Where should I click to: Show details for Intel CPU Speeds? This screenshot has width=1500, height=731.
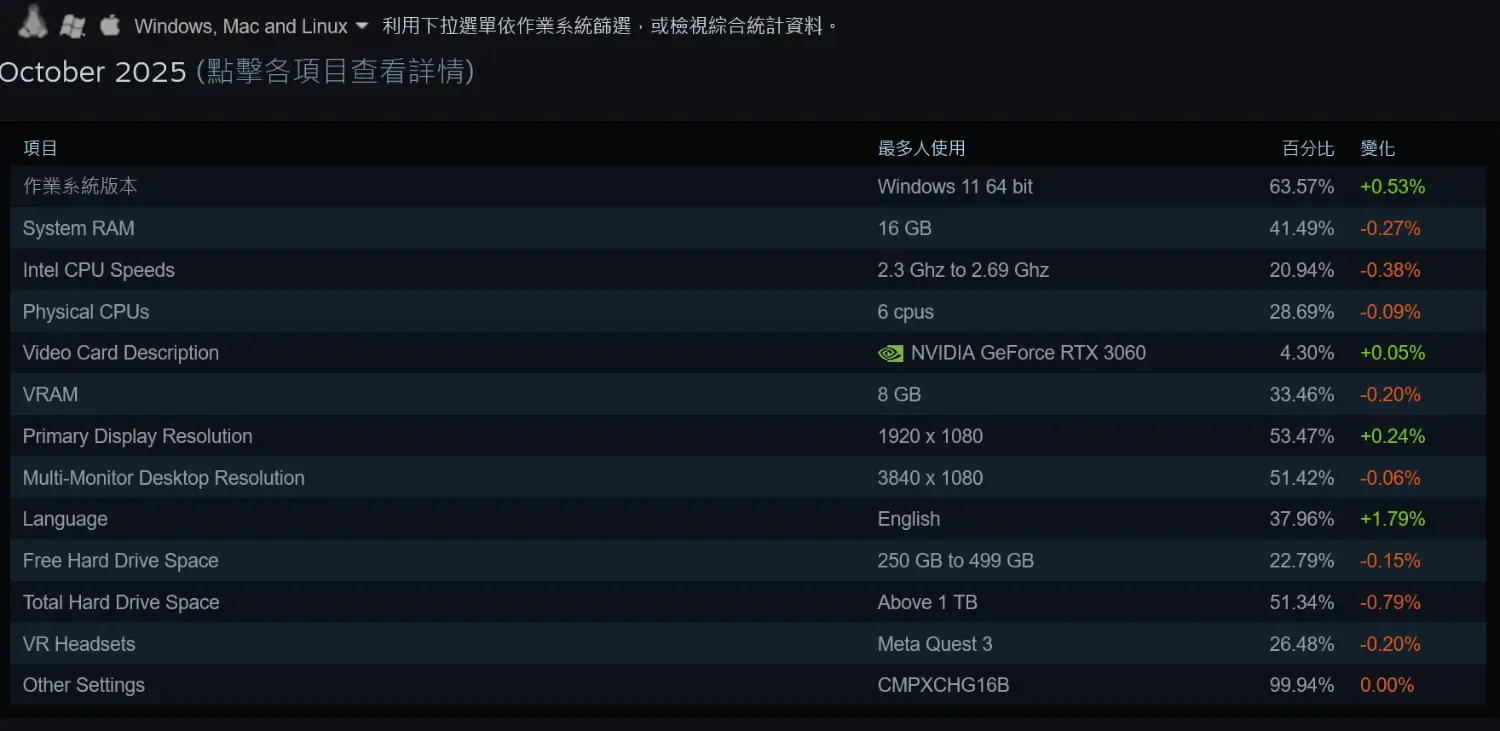(98, 271)
